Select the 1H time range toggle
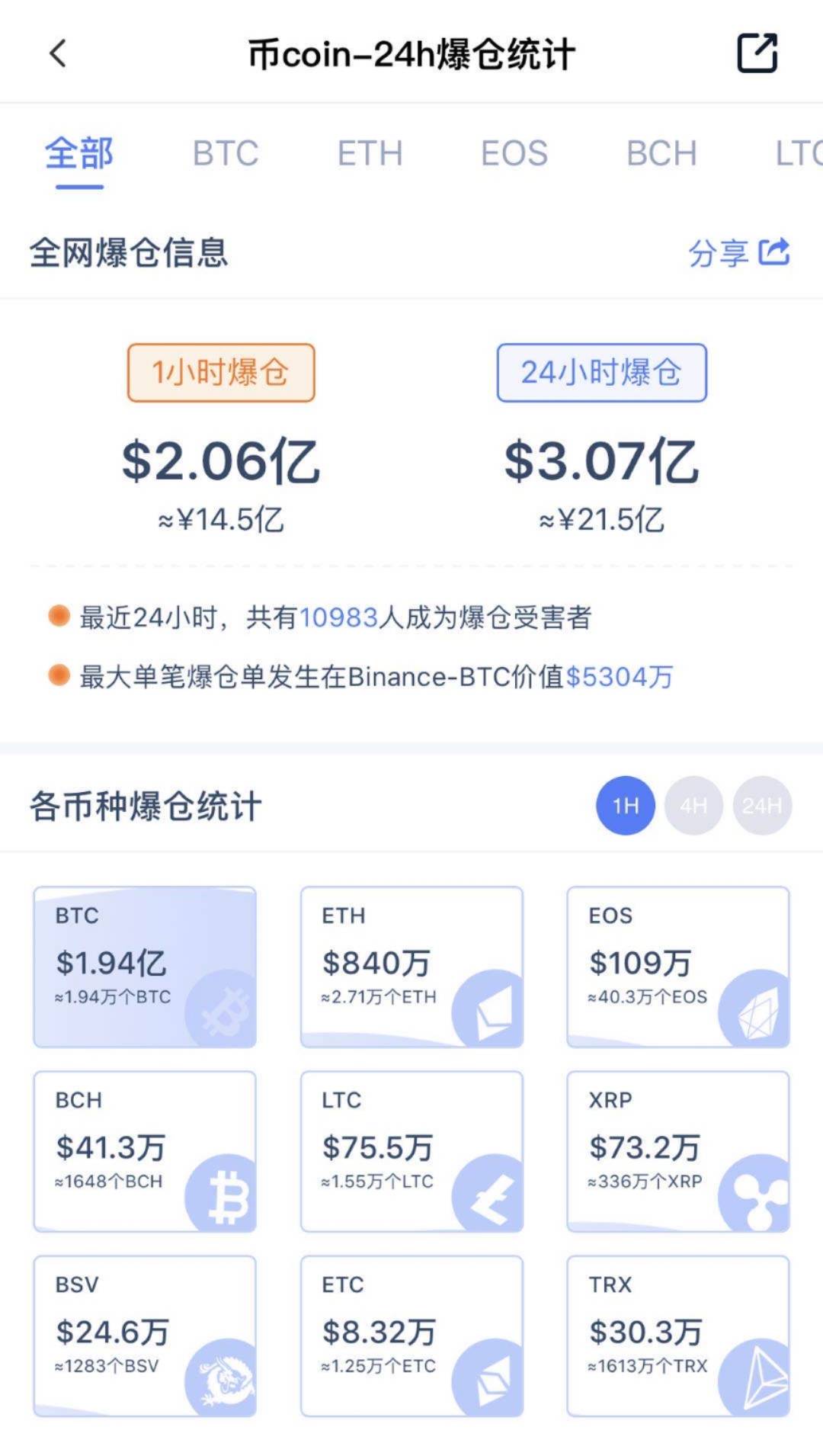This screenshot has height=1456, width=823. [626, 806]
